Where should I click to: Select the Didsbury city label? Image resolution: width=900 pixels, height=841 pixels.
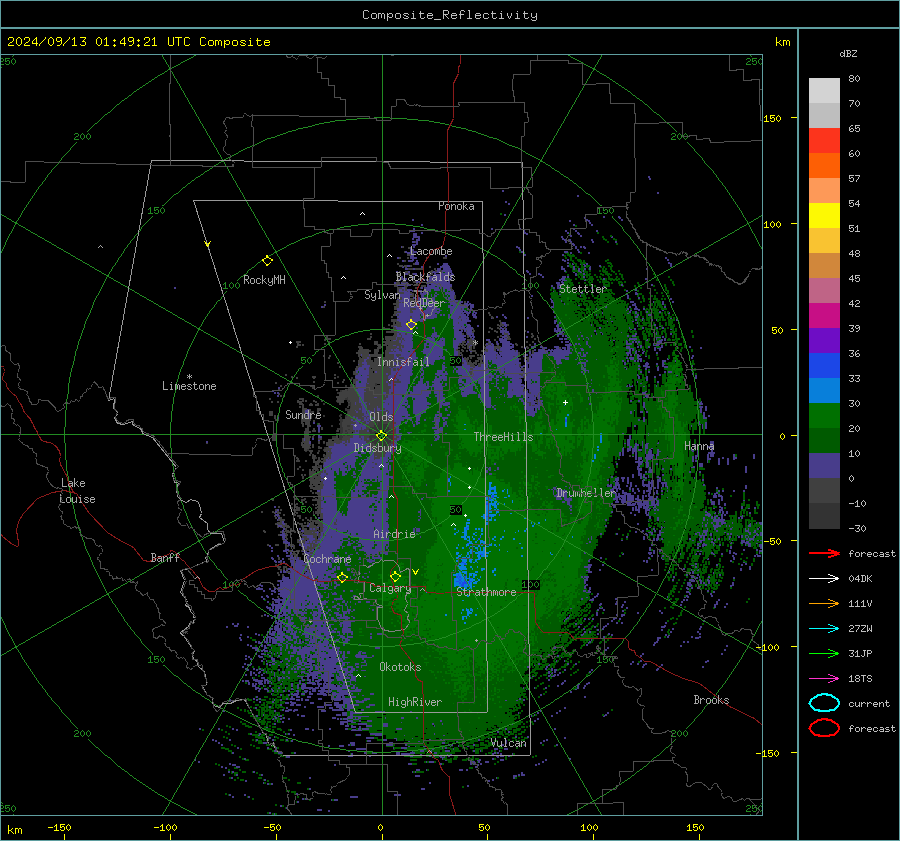point(378,448)
